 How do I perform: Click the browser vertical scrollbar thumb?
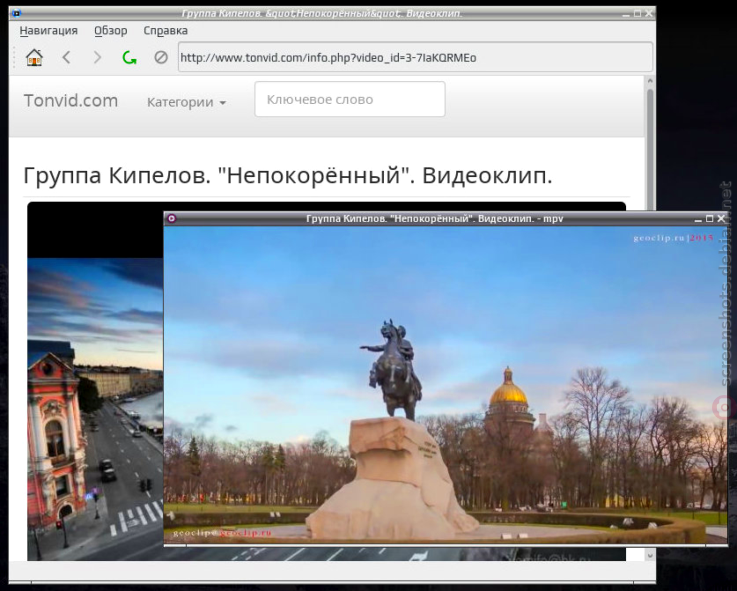pos(650,150)
